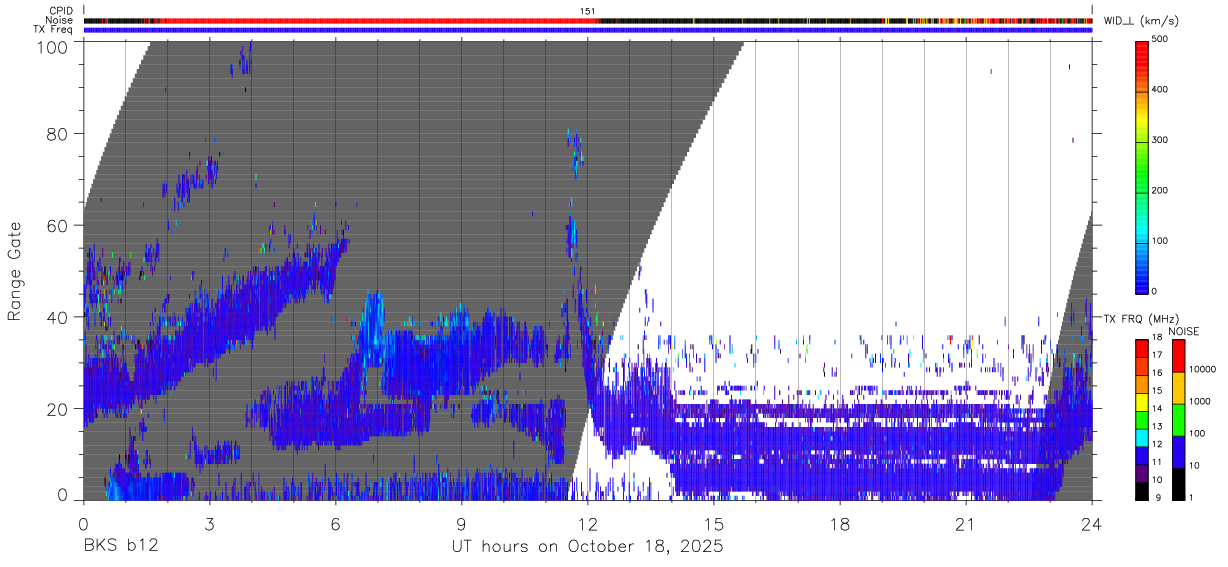
Task: Click the UT hours on October 18, 2025 title
Action: (588, 547)
